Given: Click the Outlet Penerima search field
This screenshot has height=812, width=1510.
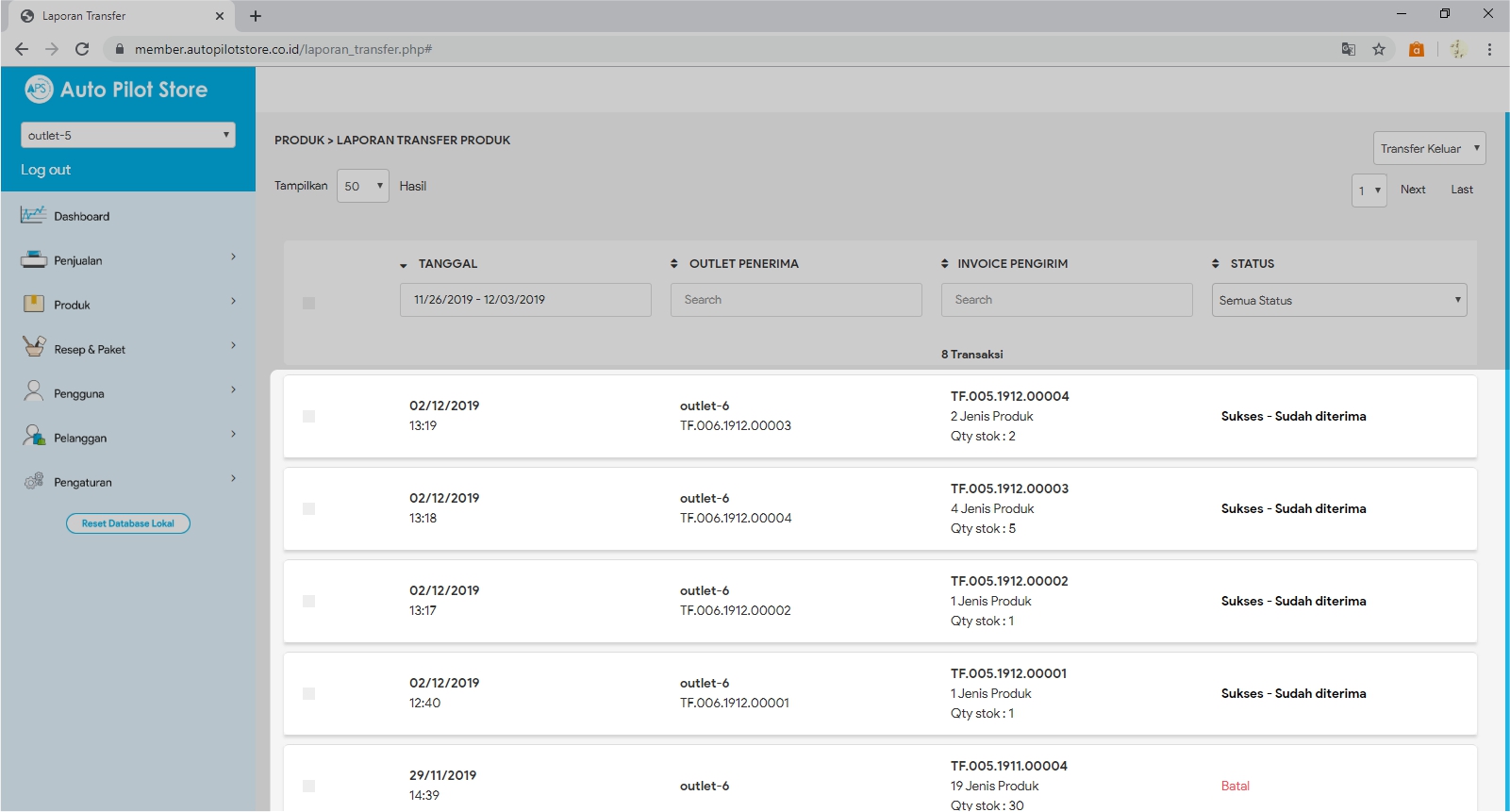Looking at the screenshot, I should pos(796,300).
